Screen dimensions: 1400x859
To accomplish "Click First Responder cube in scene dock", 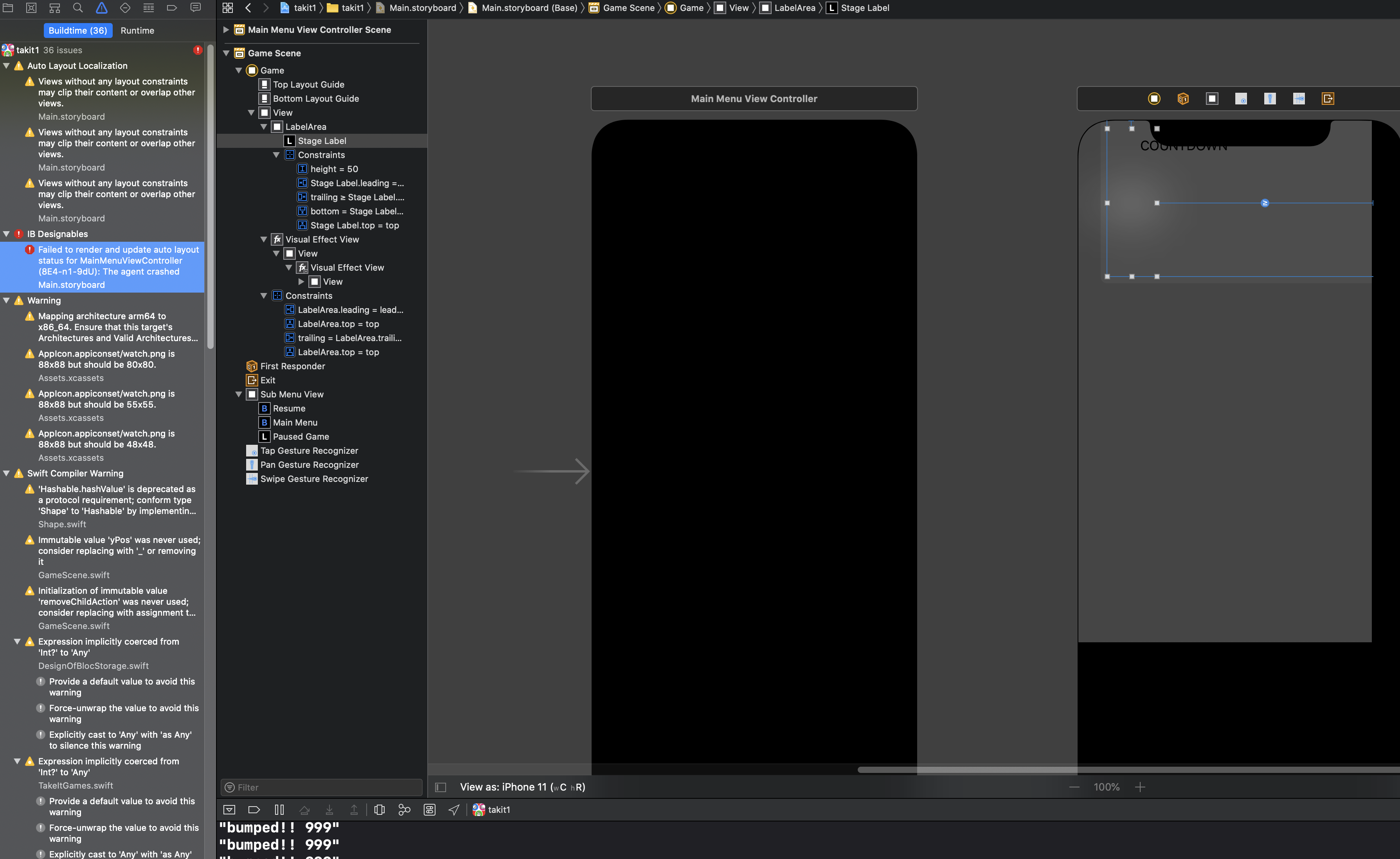I will [x=1183, y=99].
